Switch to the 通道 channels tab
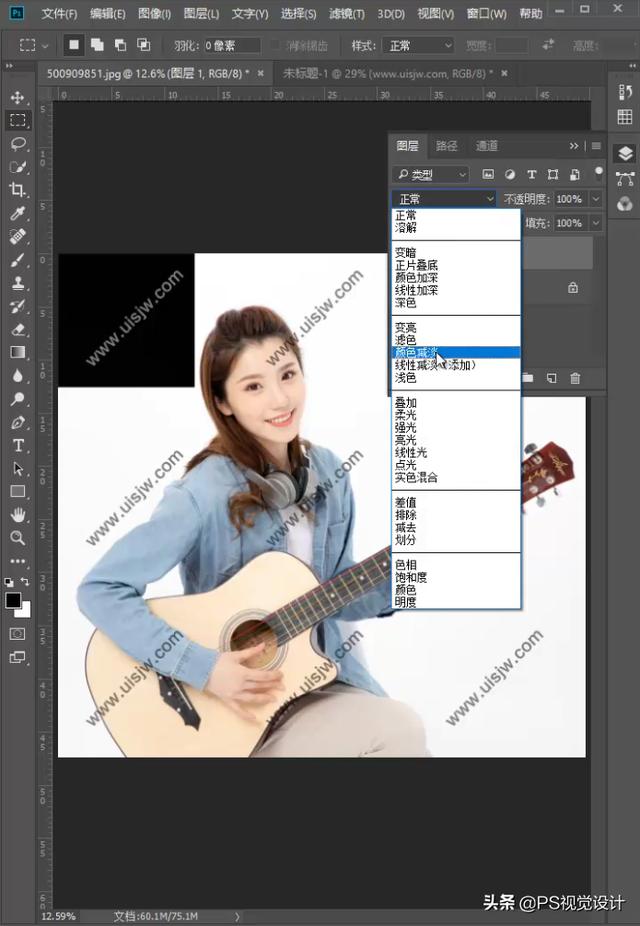 (486, 146)
